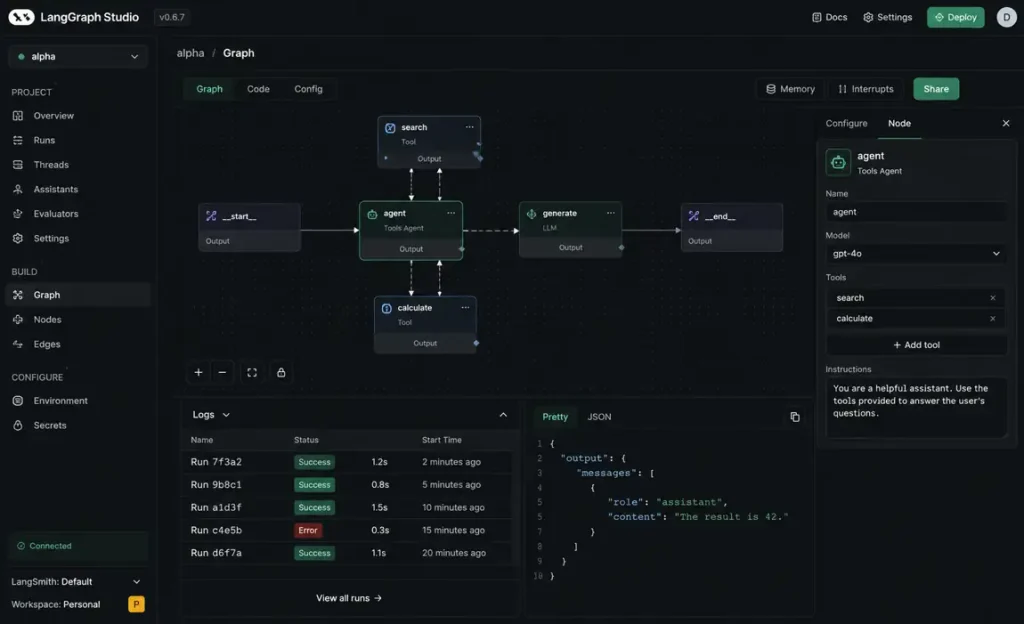
Task: Click the Error status of Run c4e5b
Action: [x=308, y=530]
